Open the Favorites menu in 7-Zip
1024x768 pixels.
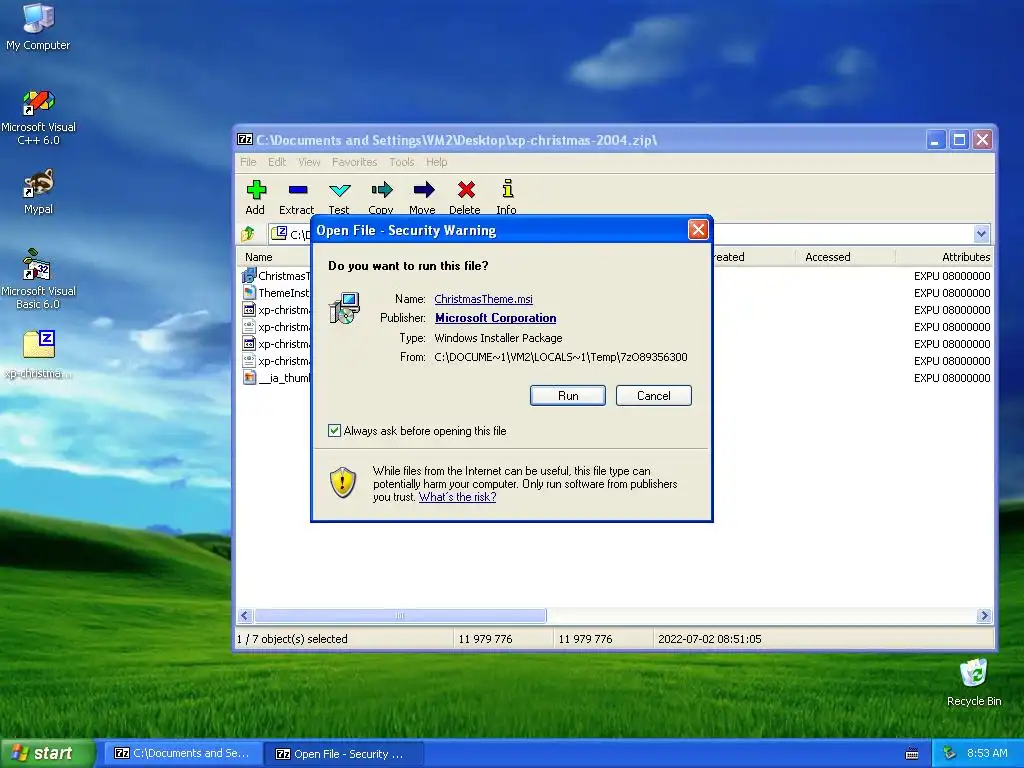tap(355, 162)
